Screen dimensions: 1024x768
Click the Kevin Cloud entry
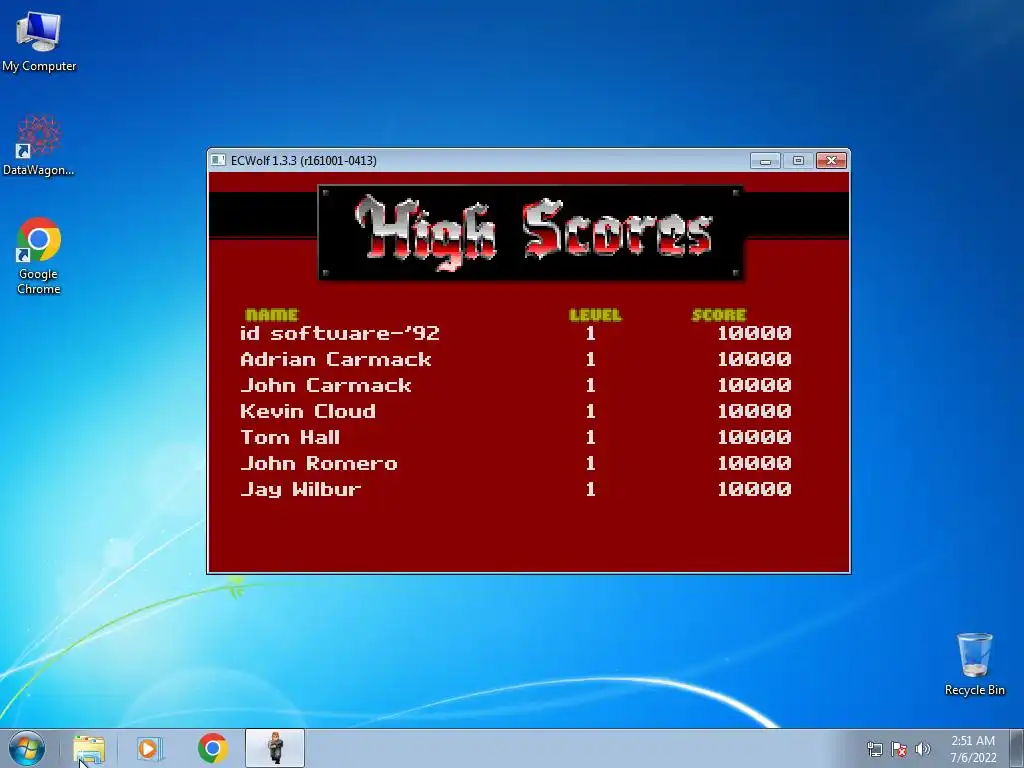[x=308, y=411]
